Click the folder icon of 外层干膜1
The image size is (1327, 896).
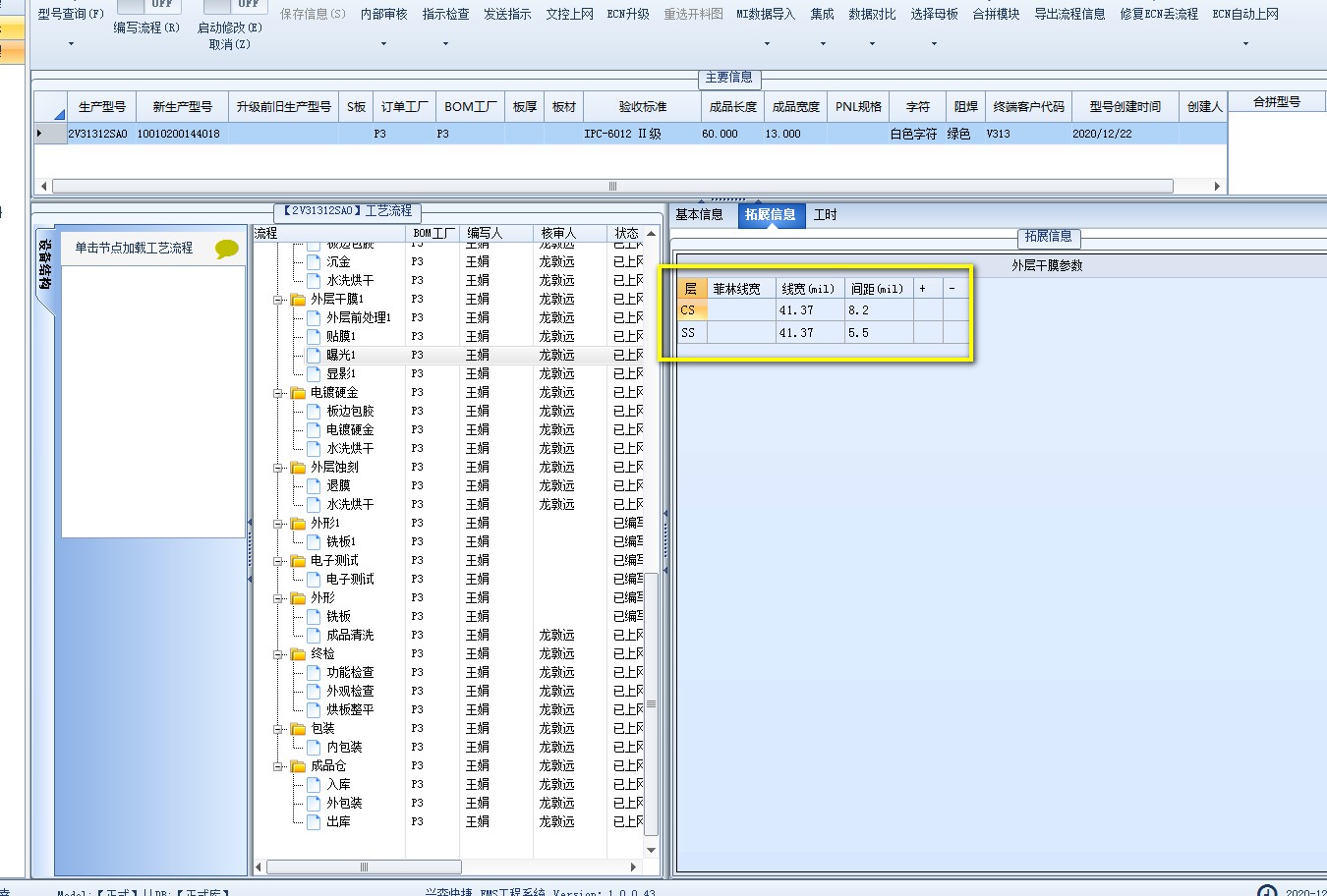298,299
